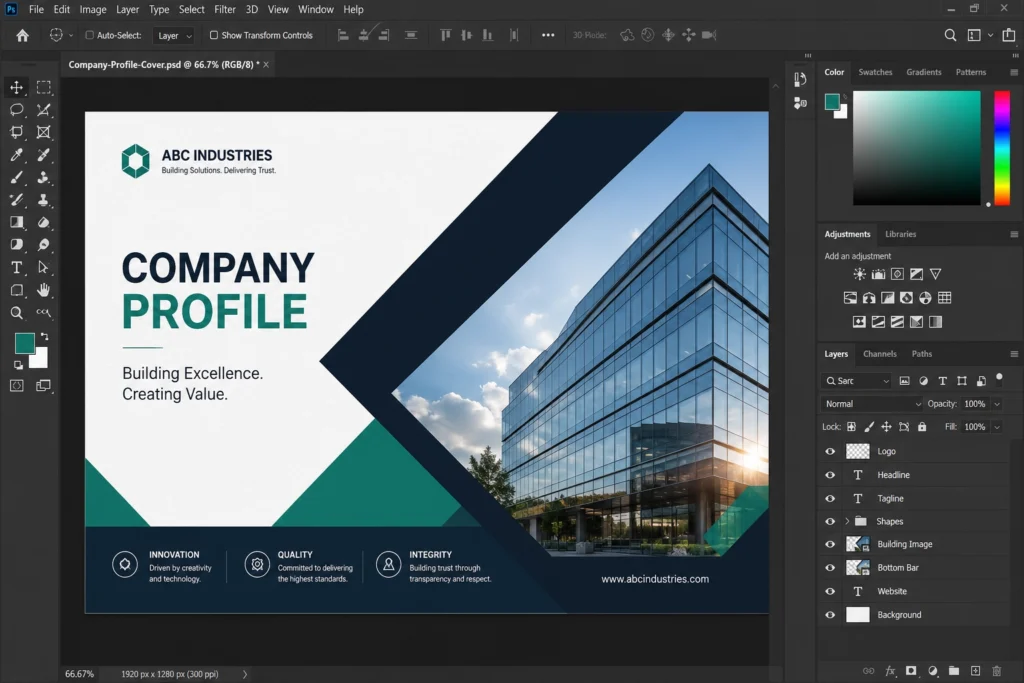
Task: Click the zoom percentage field 66.67%
Action: [x=79, y=674]
